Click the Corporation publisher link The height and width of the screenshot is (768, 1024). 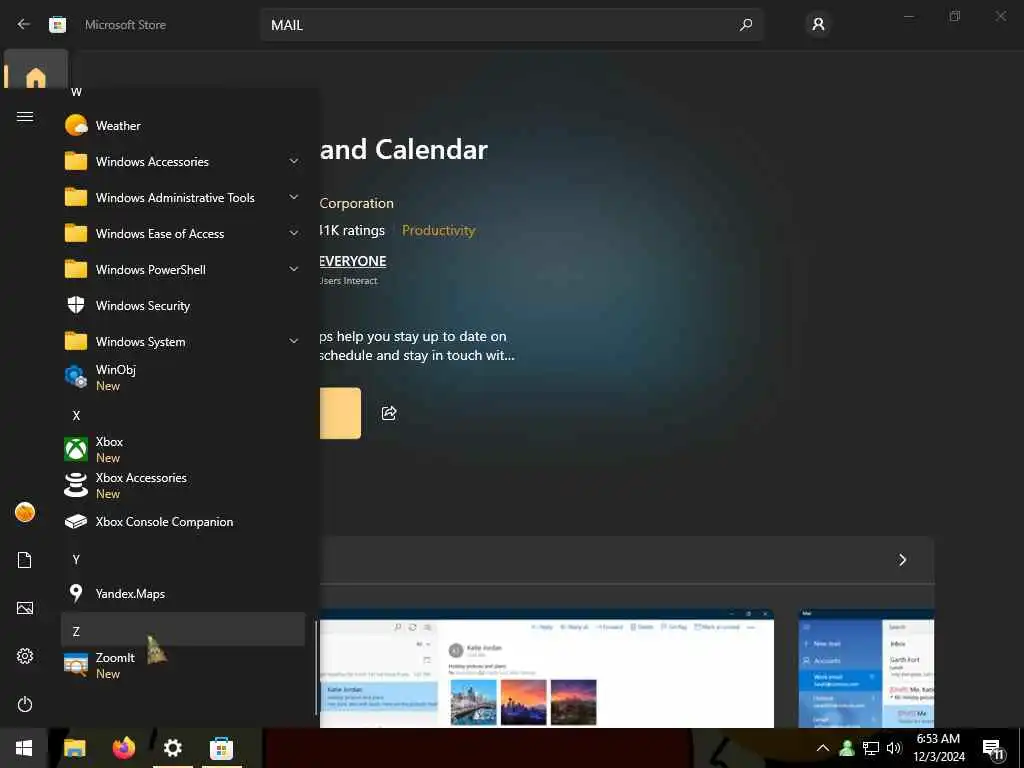pyautogui.click(x=357, y=203)
